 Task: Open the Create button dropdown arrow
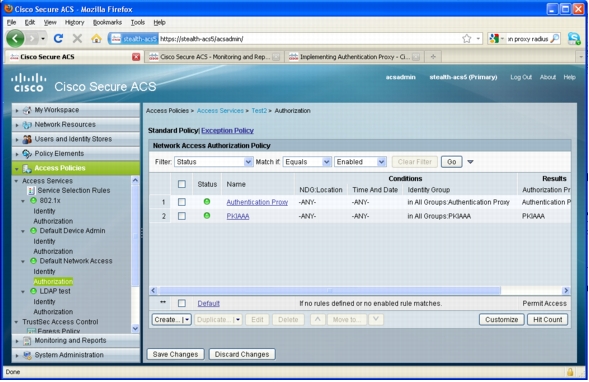(x=187, y=320)
